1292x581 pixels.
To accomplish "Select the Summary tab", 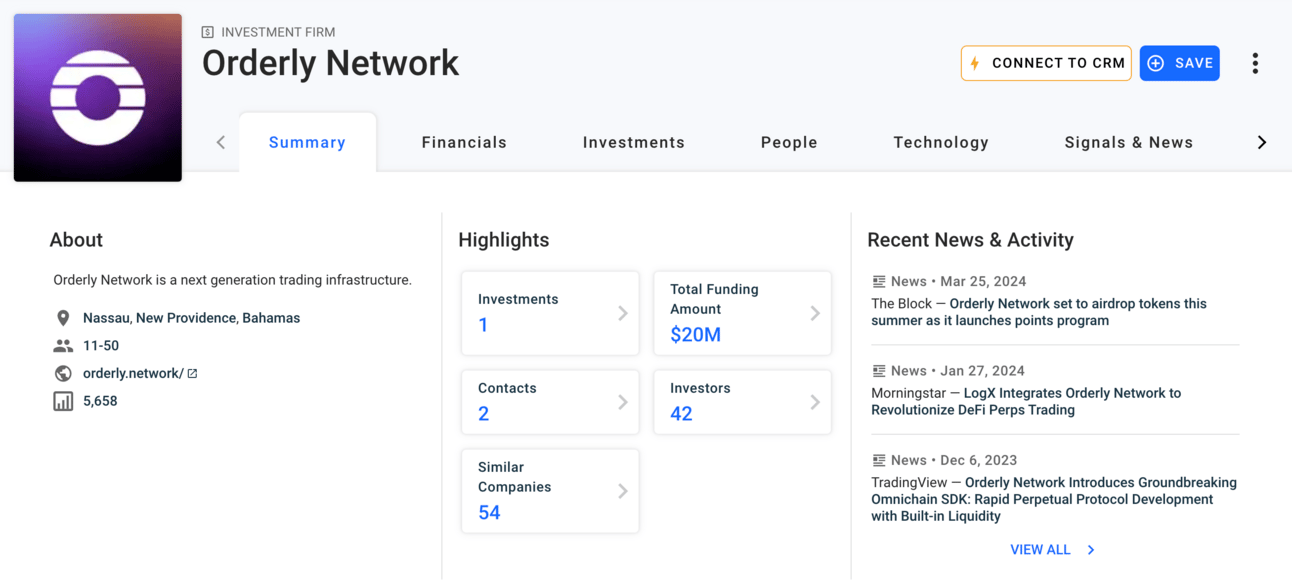I will point(307,142).
